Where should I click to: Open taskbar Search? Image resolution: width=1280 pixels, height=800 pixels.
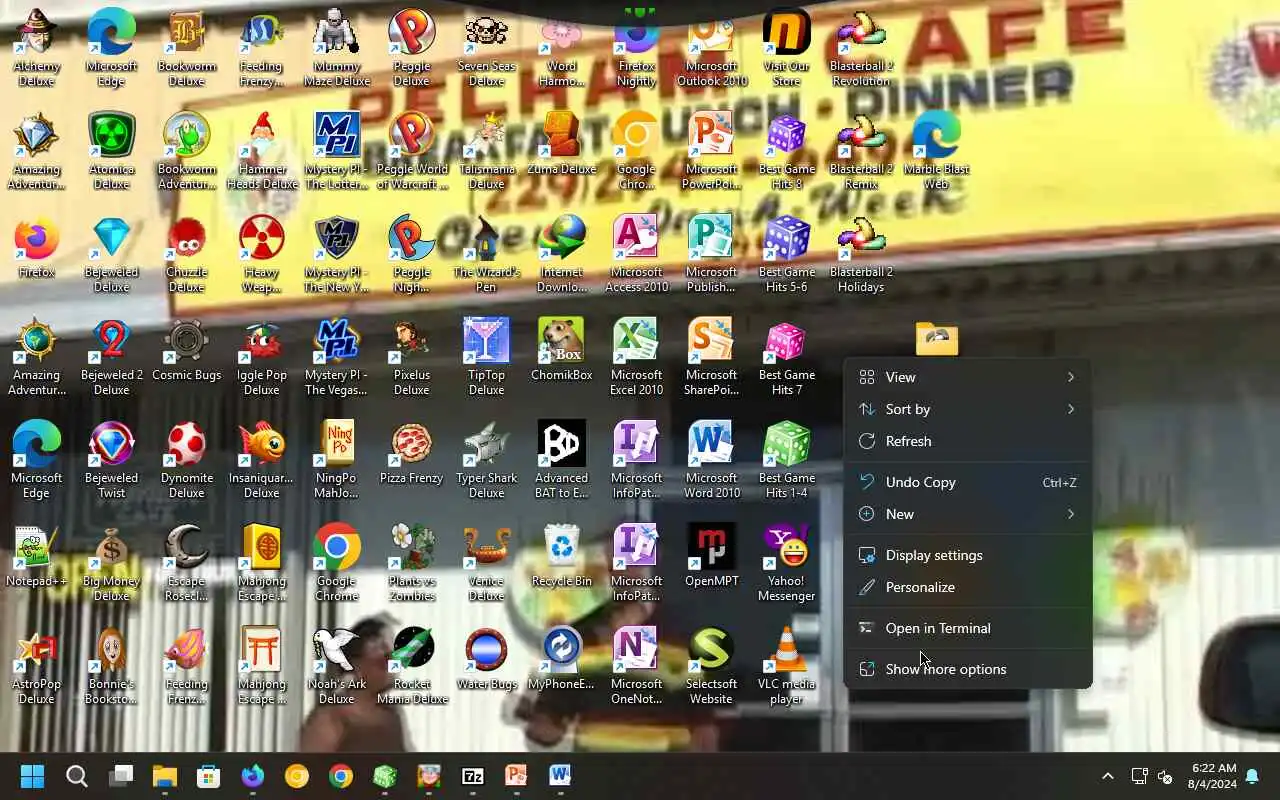76,776
